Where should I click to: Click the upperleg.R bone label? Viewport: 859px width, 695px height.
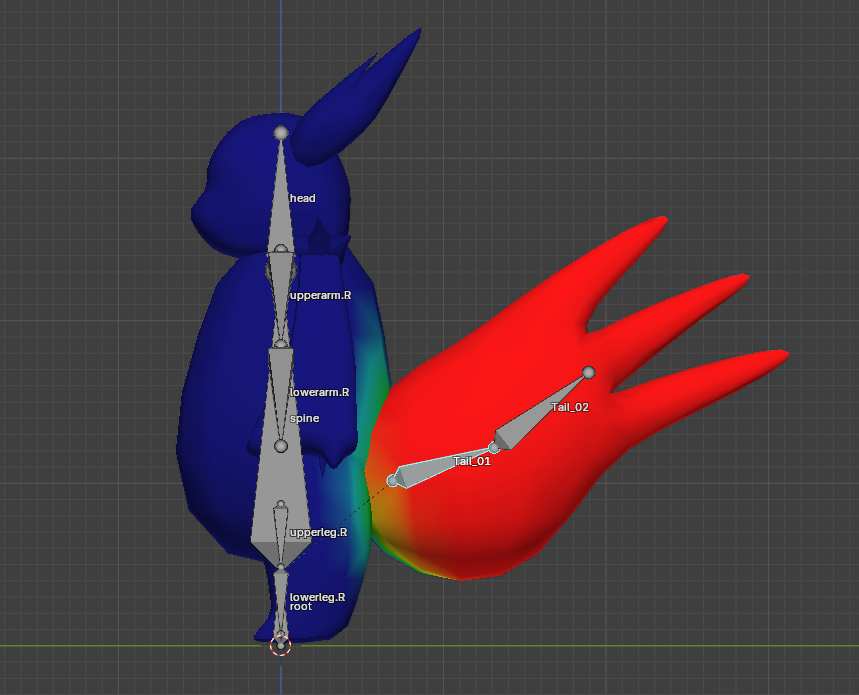point(317,533)
